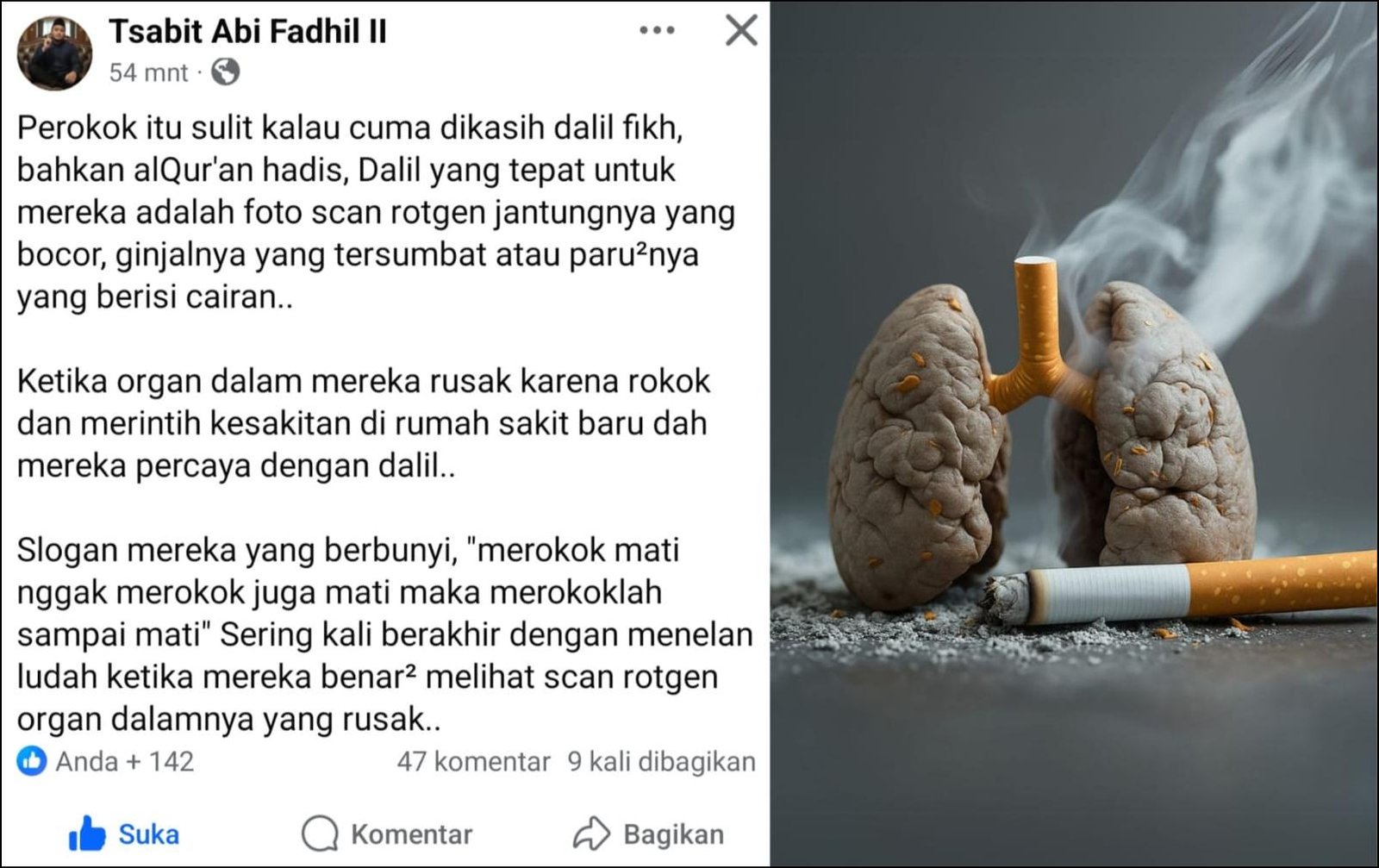The width and height of the screenshot is (1379, 868).
Task: Click the paragraph starting Slogan mereka
Action: pyautogui.click(x=384, y=634)
